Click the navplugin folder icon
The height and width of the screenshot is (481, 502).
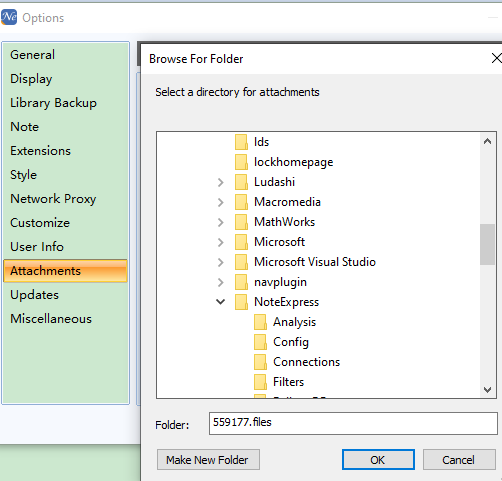pos(241,282)
